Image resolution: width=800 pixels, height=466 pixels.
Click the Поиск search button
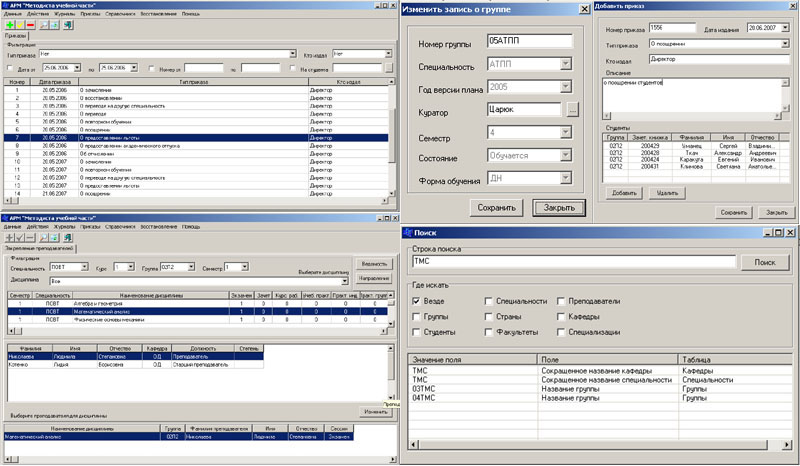(x=764, y=262)
